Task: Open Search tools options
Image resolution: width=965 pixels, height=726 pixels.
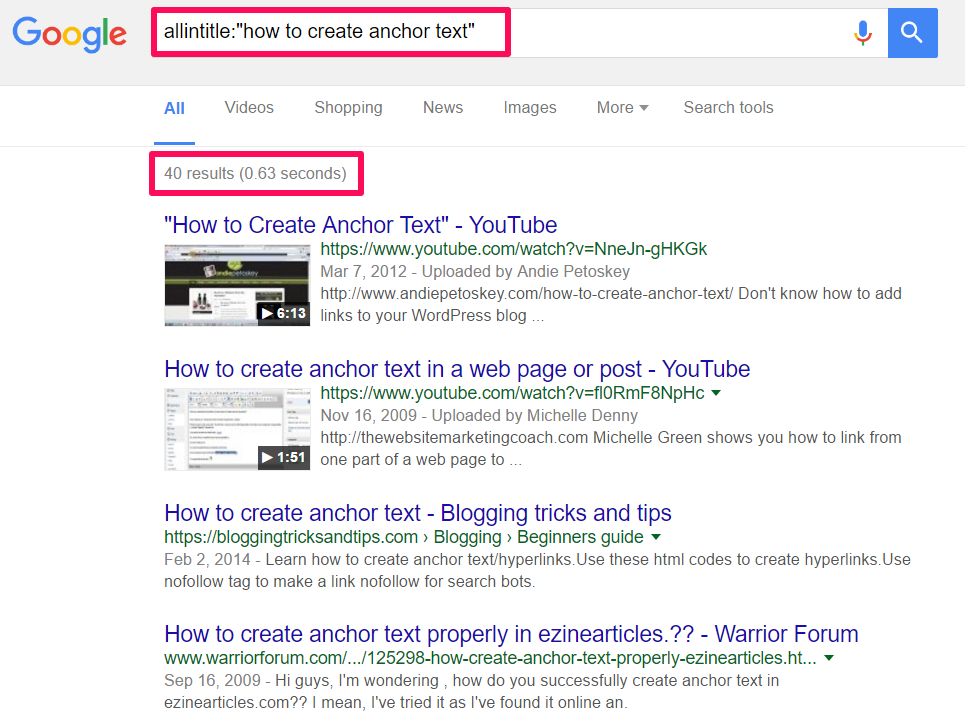Action: coord(728,108)
